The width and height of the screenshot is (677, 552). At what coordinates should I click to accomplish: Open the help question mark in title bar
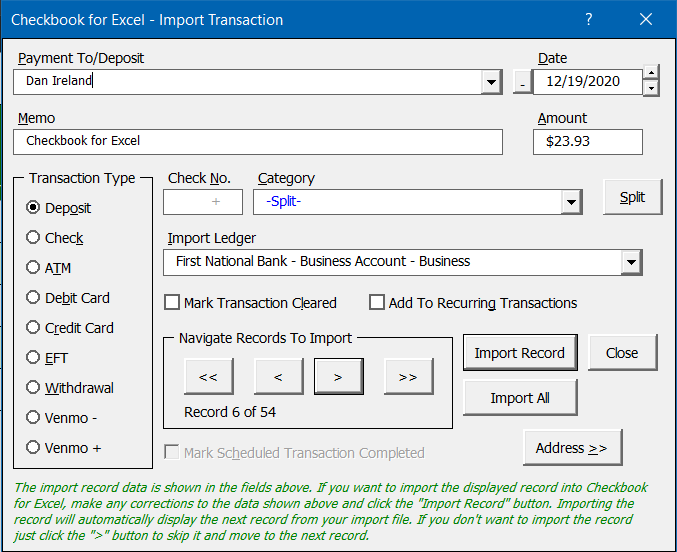589,19
